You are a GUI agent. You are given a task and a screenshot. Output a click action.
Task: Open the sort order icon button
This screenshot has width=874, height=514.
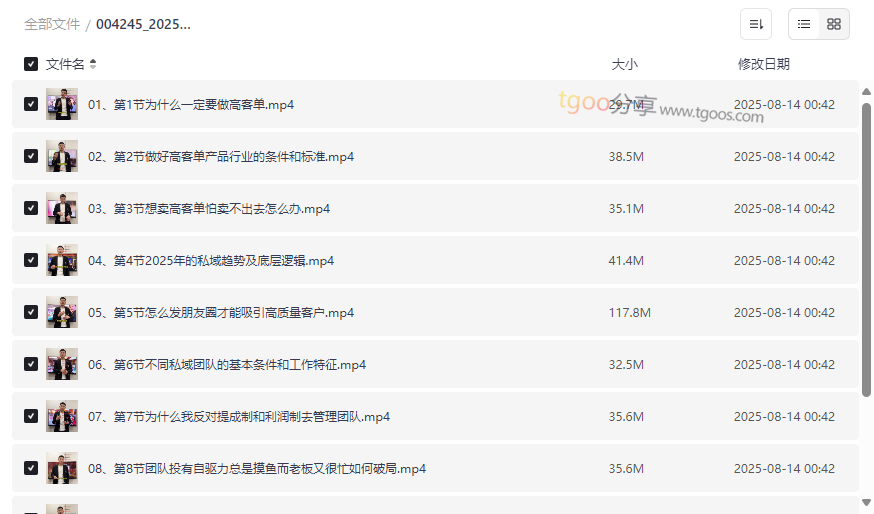coord(756,24)
